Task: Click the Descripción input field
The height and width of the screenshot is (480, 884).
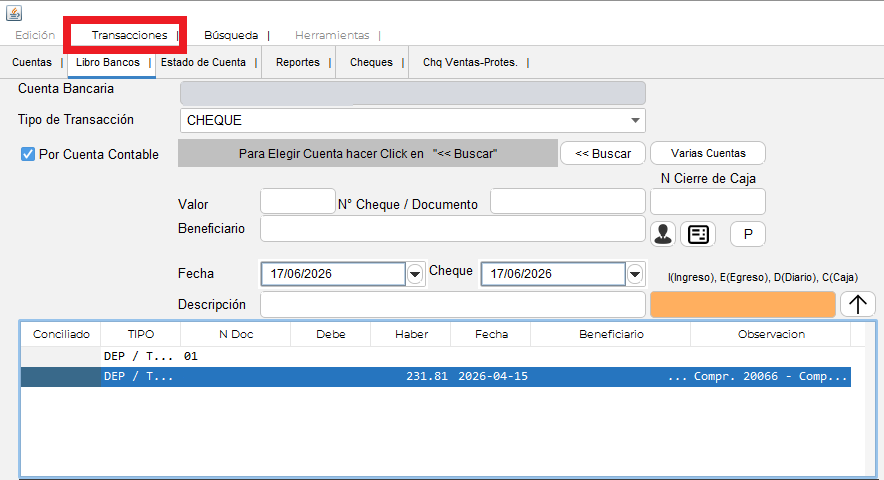Action: (x=453, y=305)
